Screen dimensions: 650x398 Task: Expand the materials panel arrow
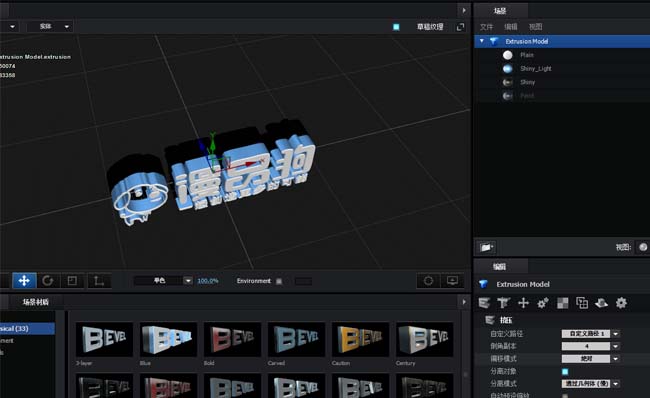pos(464,302)
